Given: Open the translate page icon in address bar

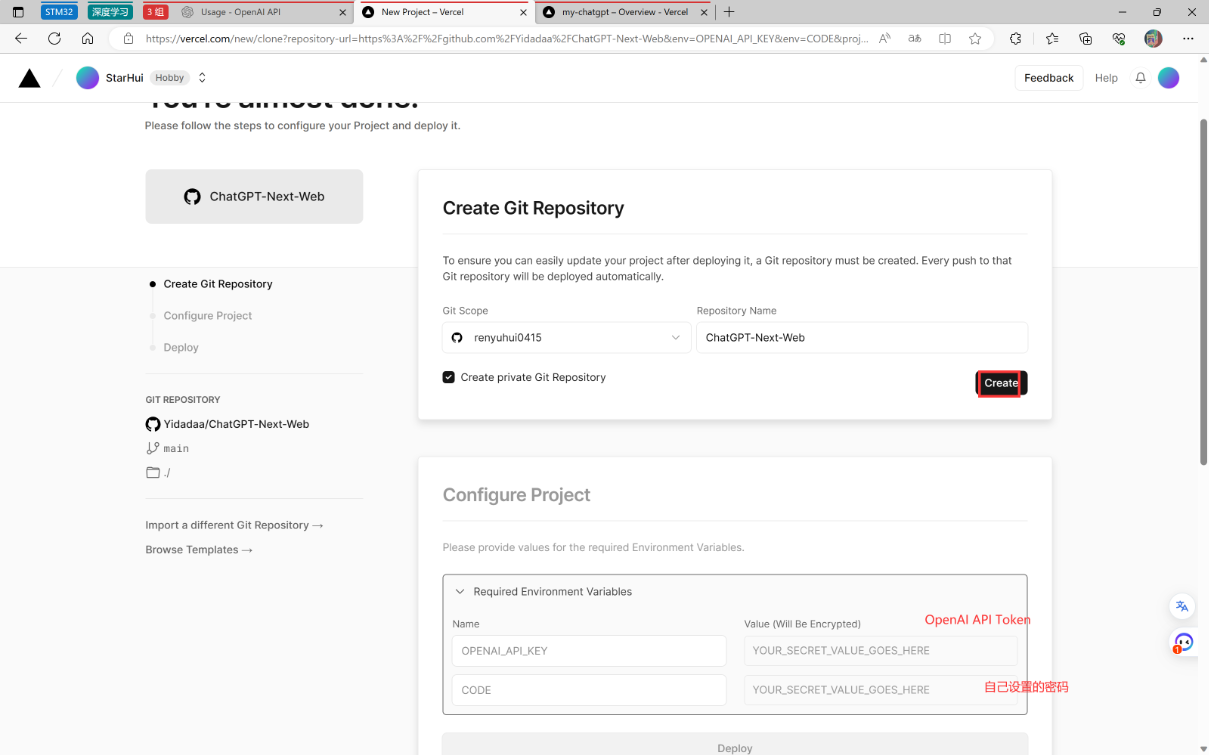Looking at the screenshot, I should coord(915,38).
